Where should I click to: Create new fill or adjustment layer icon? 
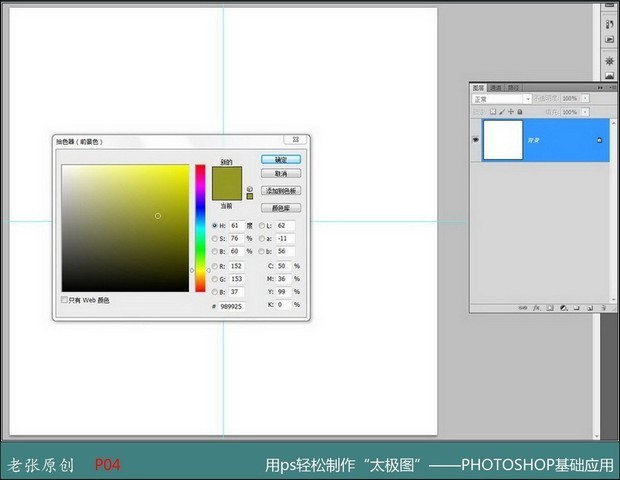563,309
